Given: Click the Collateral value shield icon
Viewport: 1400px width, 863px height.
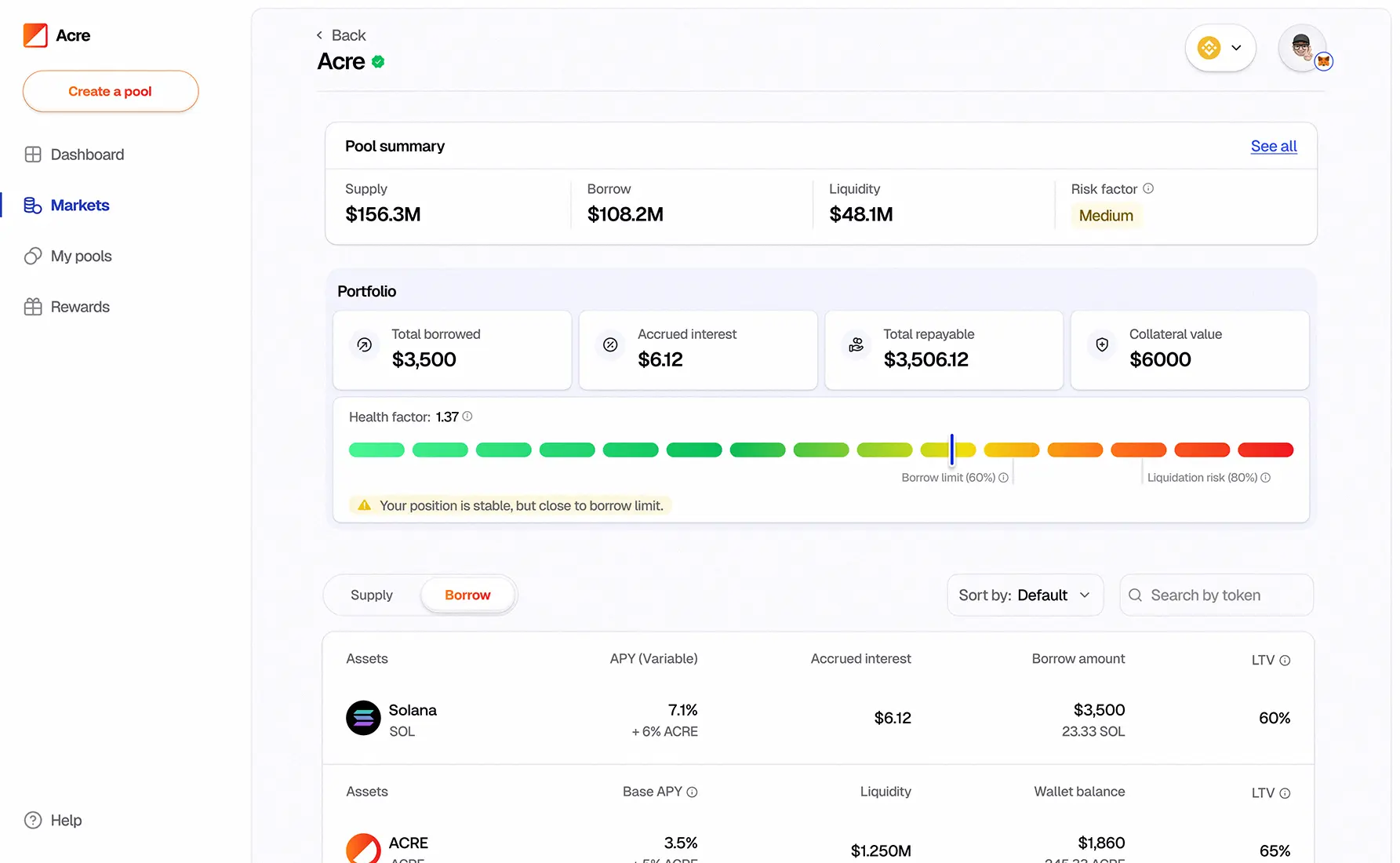Looking at the screenshot, I should (1102, 344).
